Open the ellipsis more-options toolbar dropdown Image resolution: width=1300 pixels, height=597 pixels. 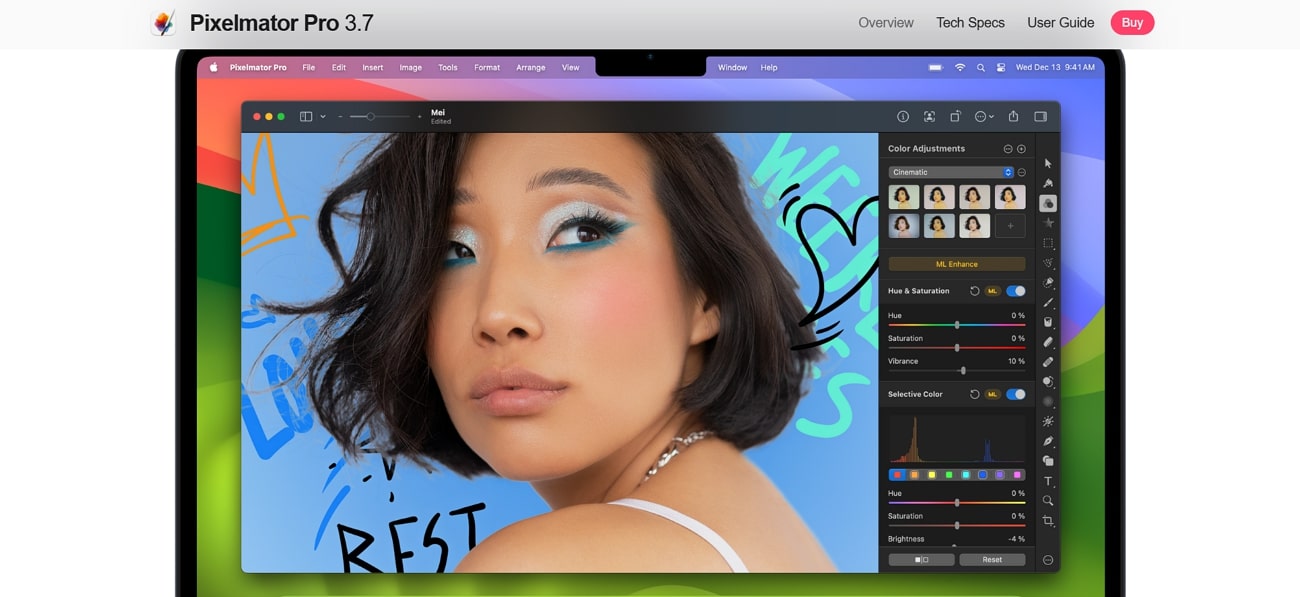[x=984, y=117]
